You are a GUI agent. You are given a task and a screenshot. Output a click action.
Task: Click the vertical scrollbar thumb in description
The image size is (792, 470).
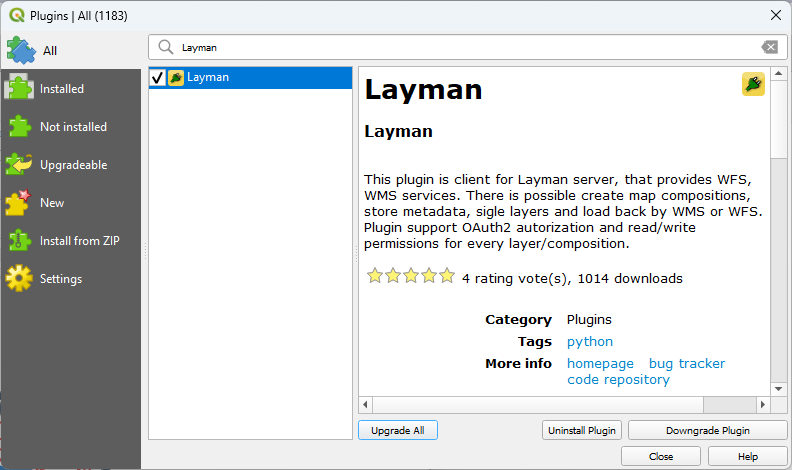778,120
